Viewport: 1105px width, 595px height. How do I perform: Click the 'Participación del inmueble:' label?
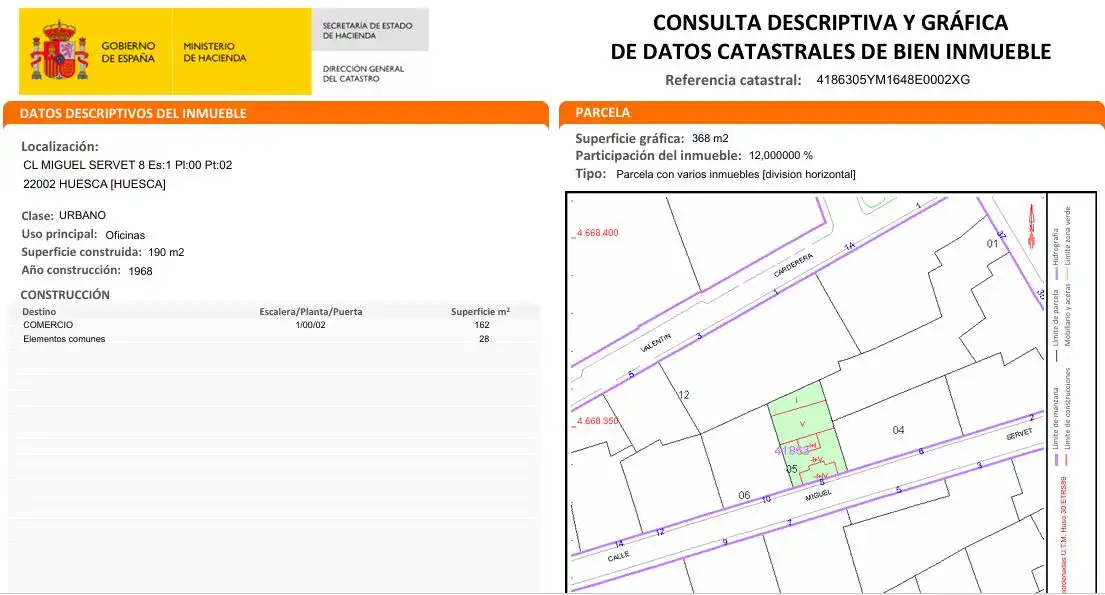coord(658,156)
